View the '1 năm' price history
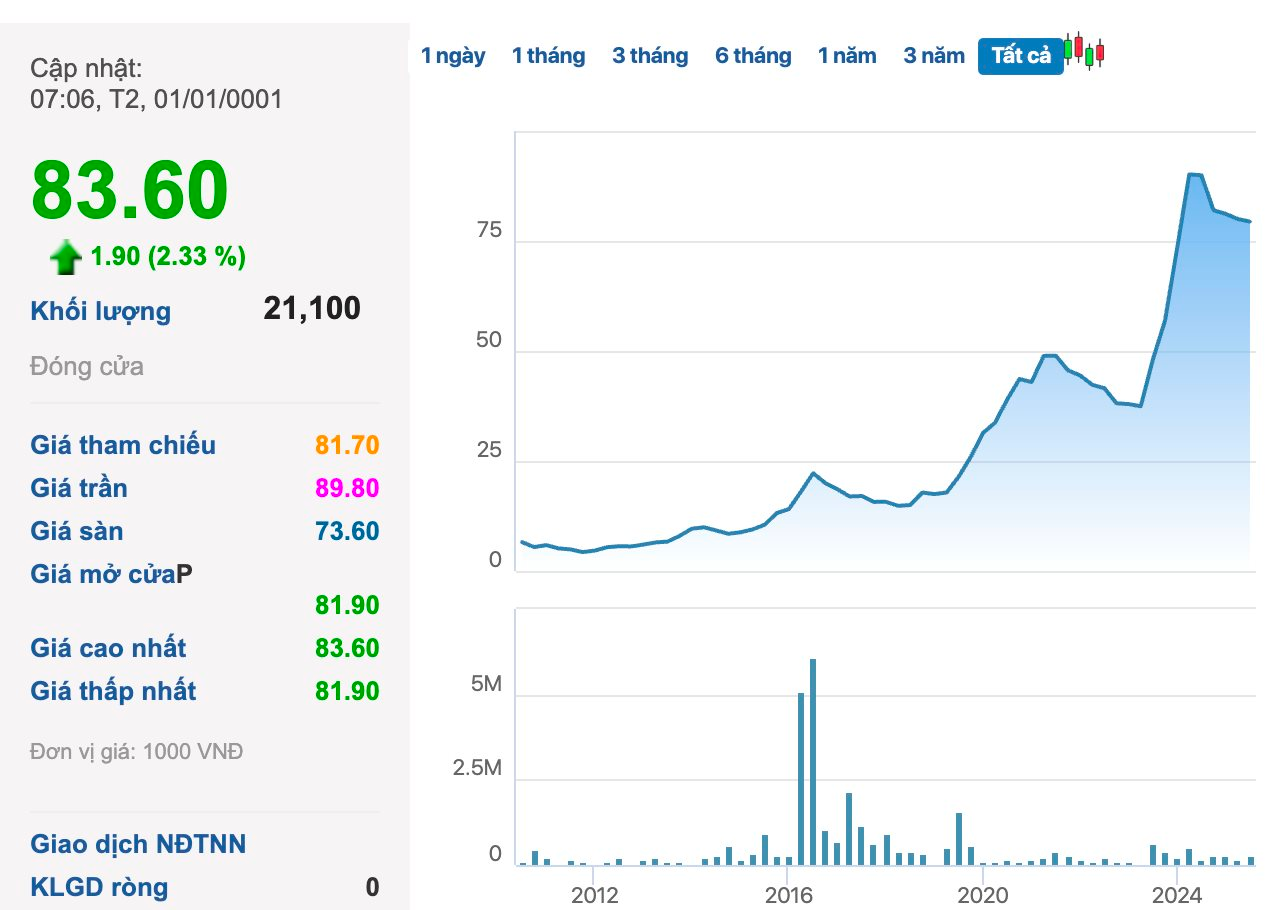 click(847, 56)
